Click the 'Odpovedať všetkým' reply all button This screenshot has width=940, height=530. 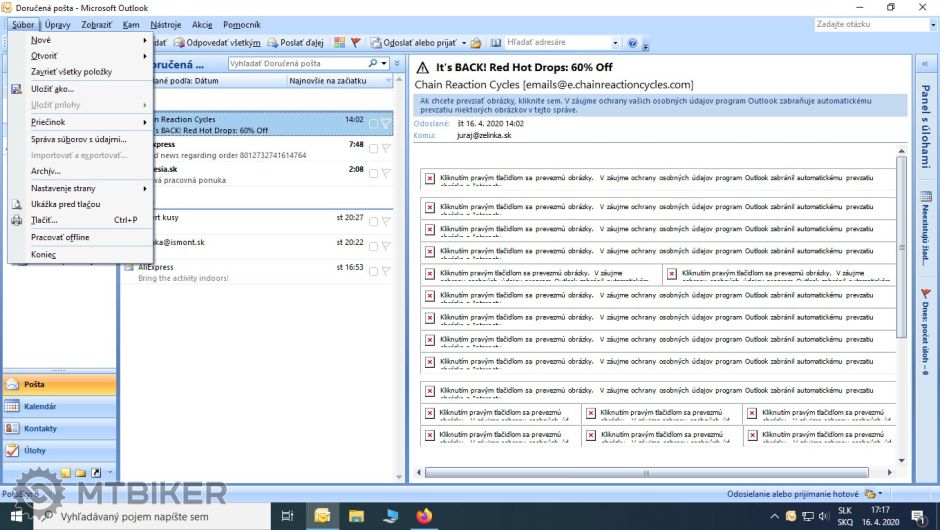[x=224, y=43]
